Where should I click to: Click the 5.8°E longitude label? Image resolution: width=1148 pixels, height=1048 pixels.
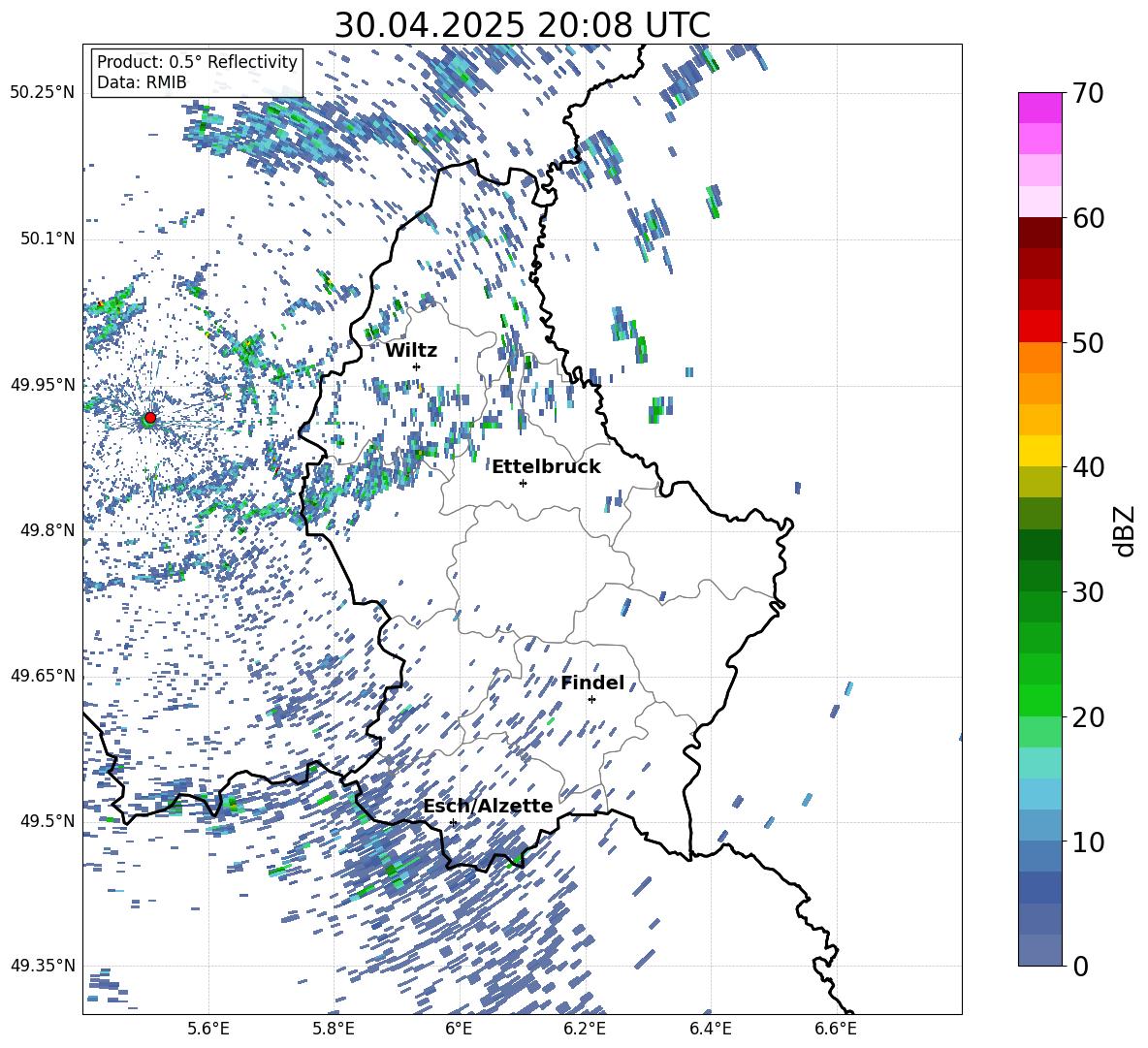(x=334, y=1029)
